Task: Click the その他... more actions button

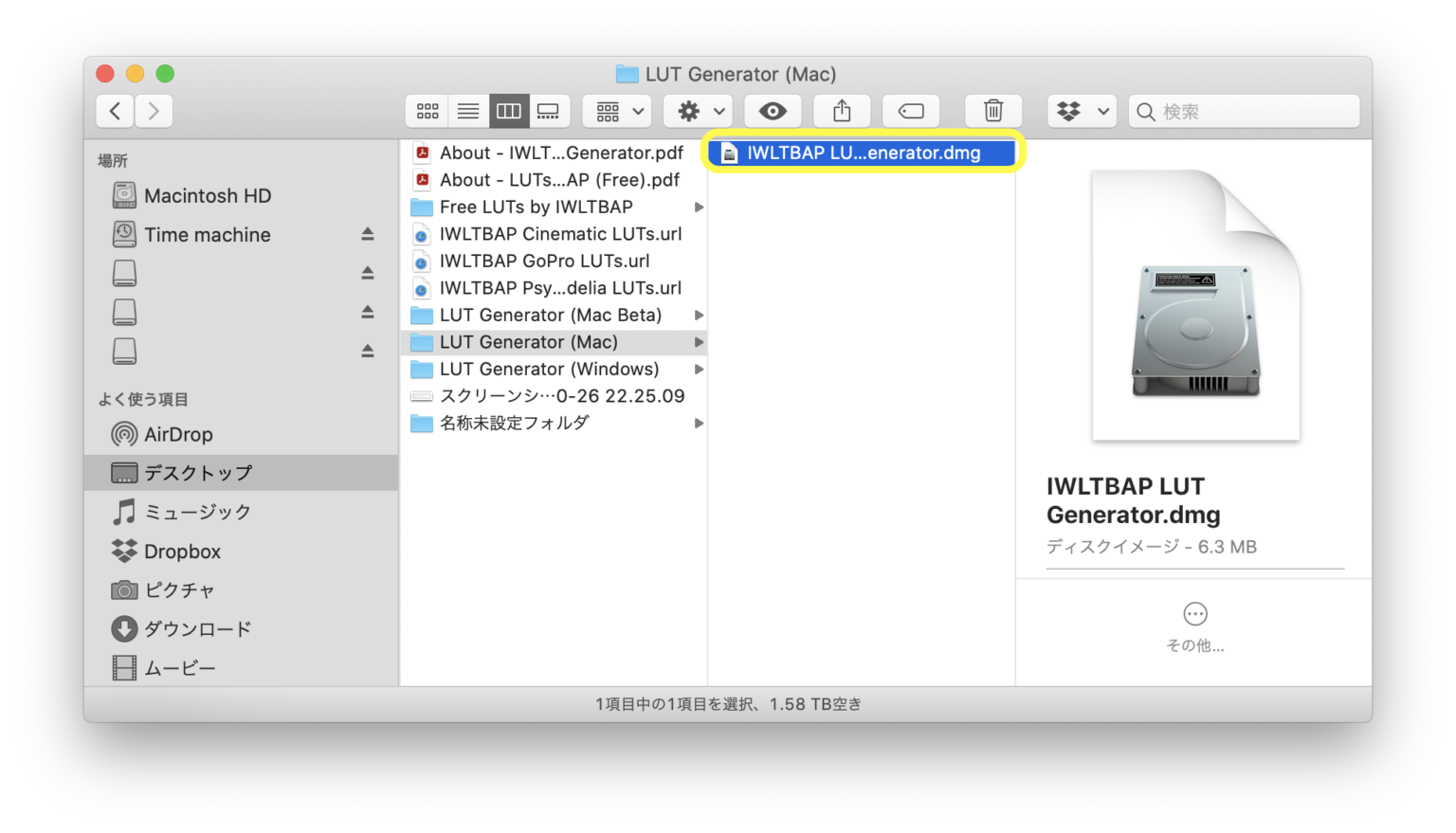Action: click(1195, 627)
